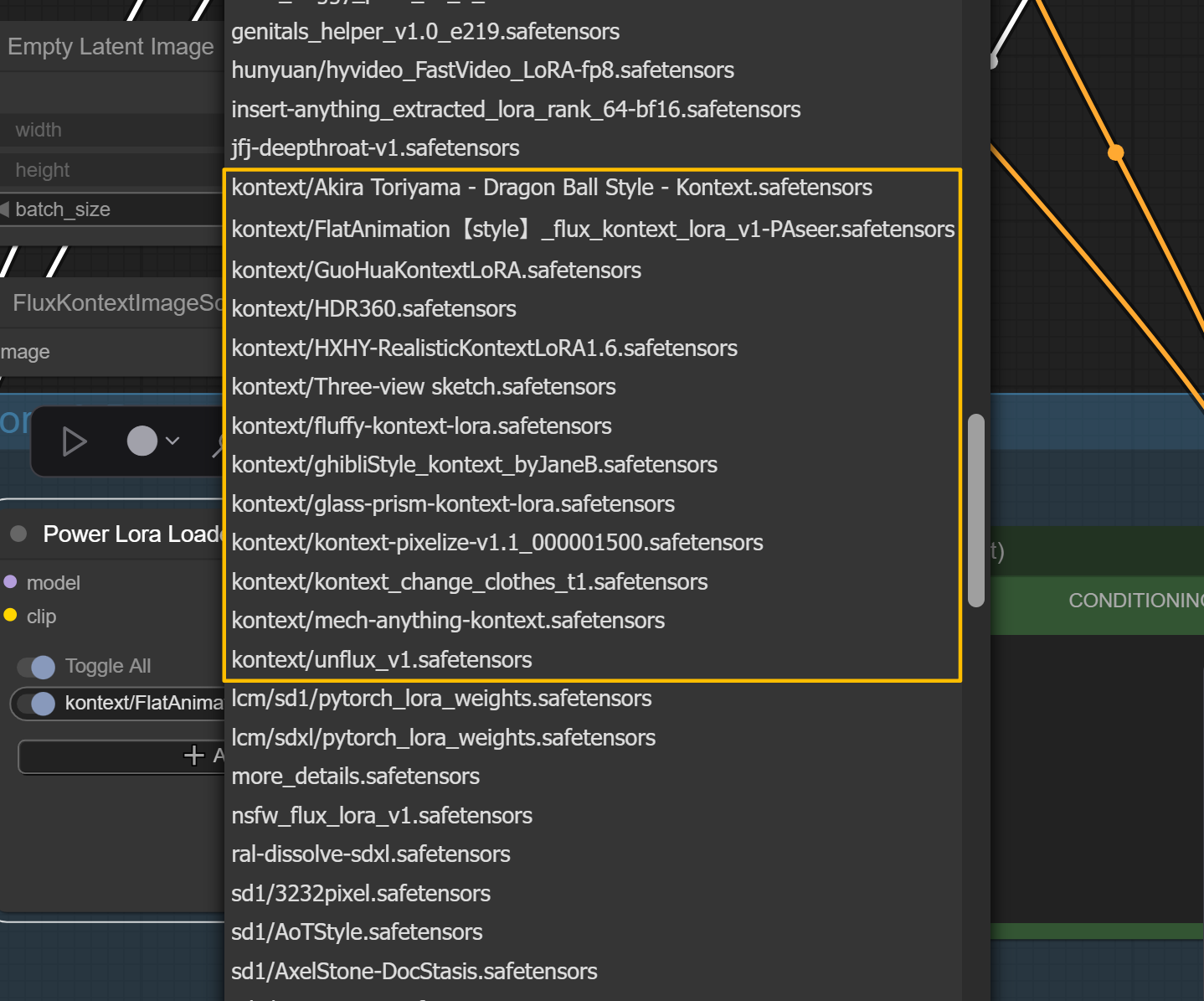The height and width of the screenshot is (1001, 1204).
Task: Toggle the Toggle All switch
Action: point(37,667)
